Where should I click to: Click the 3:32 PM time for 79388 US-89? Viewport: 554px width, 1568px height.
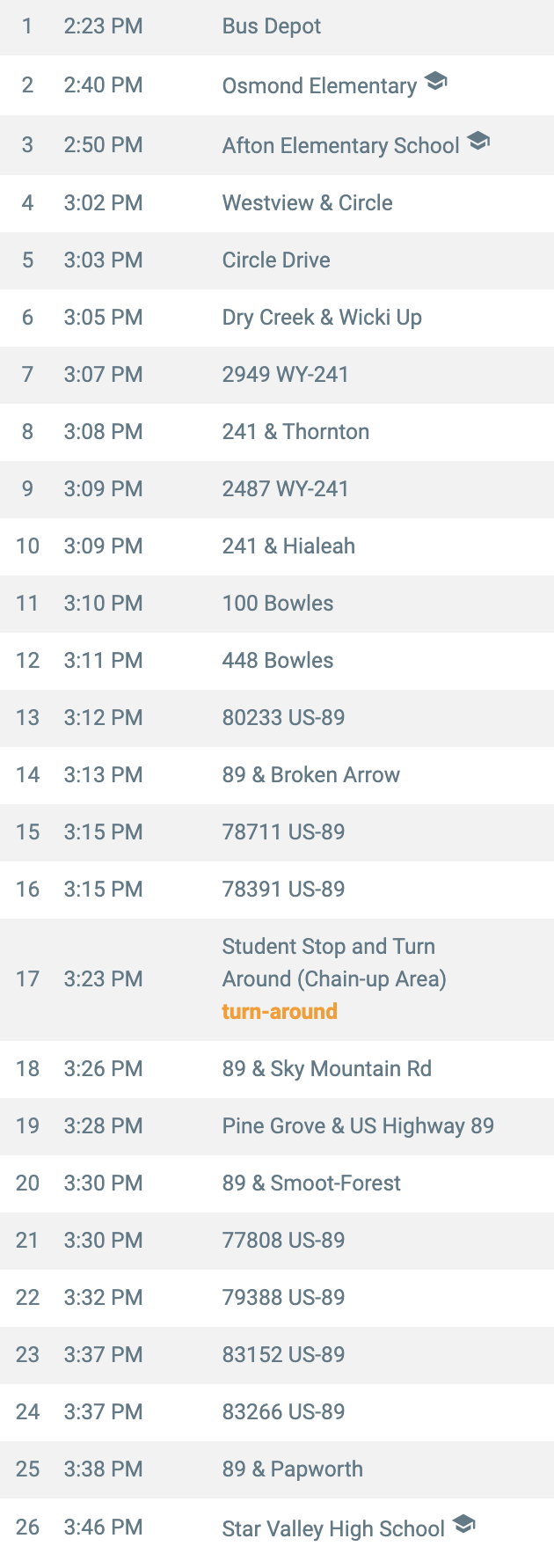[103, 1298]
